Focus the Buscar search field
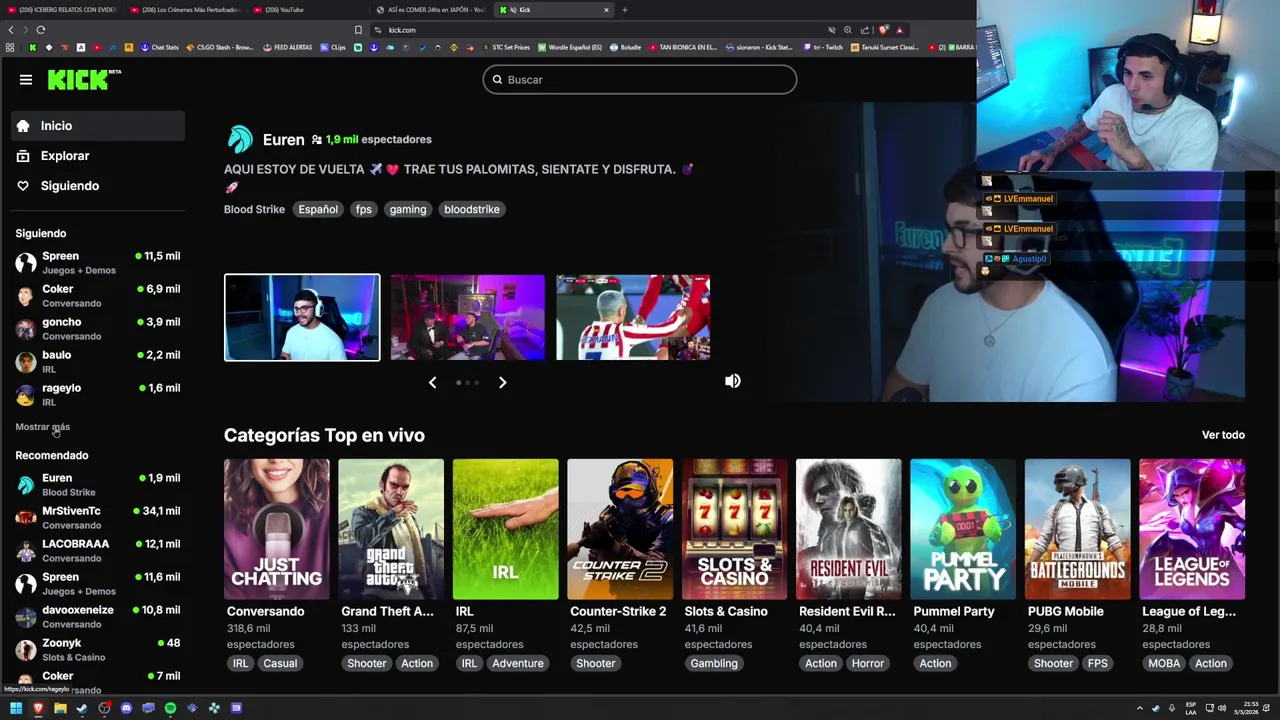 [640, 80]
